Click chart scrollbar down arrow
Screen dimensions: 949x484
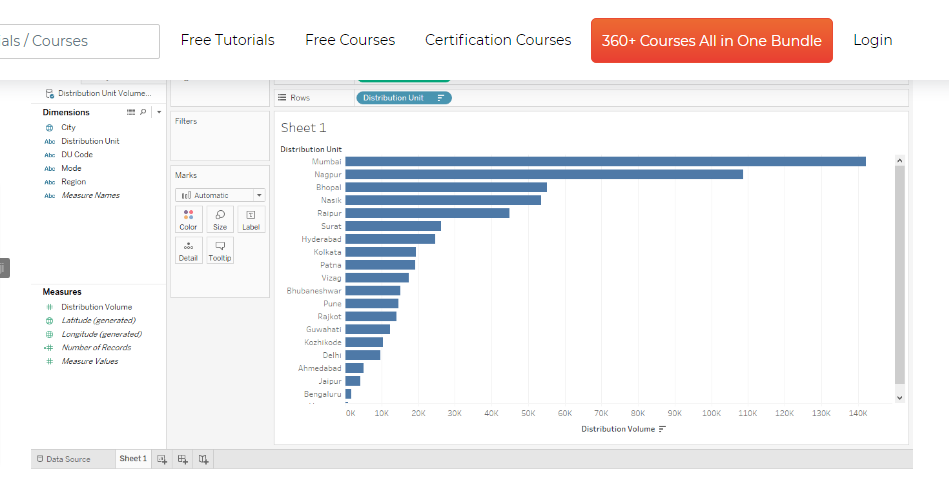click(899, 397)
